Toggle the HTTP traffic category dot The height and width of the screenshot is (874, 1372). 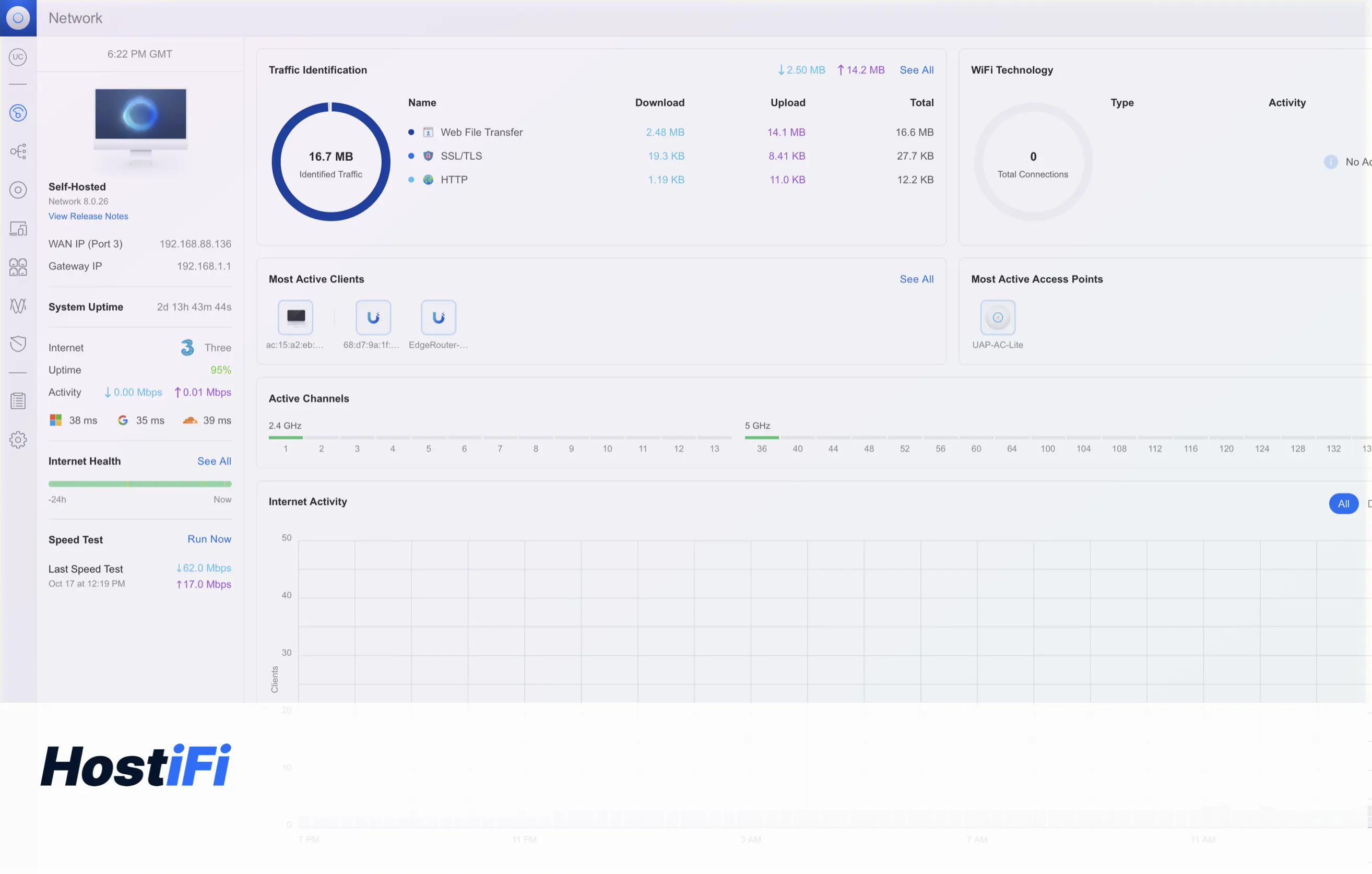point(411,180)
